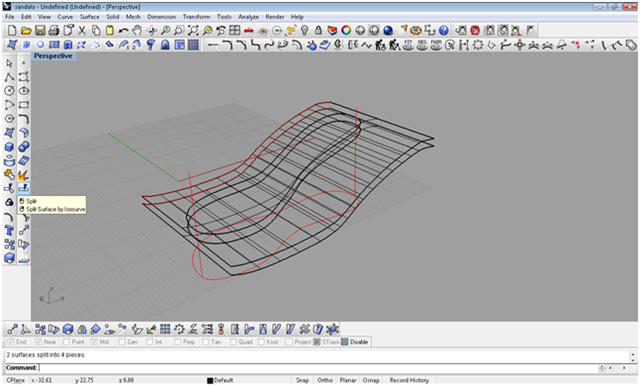Open the Edit menu
640x386 pixels.
(26, 17)
